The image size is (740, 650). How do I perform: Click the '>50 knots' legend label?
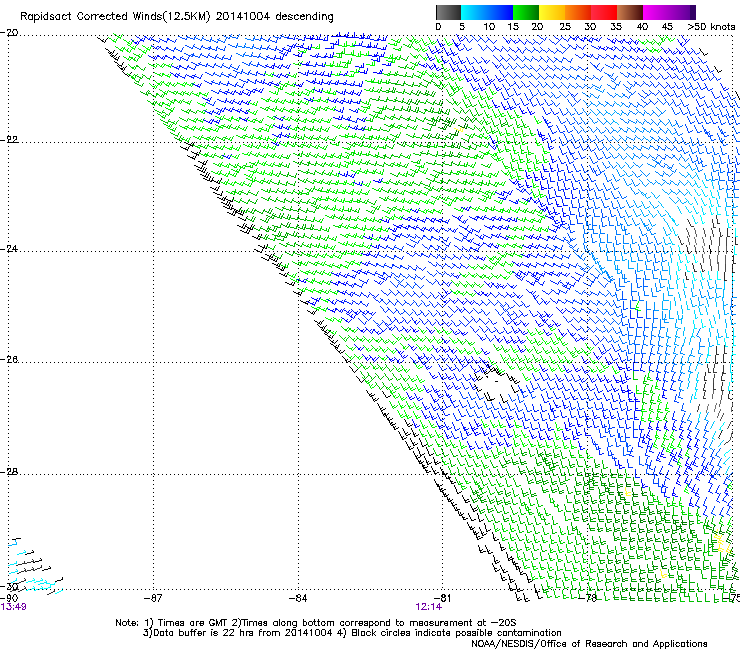point(711,27)
